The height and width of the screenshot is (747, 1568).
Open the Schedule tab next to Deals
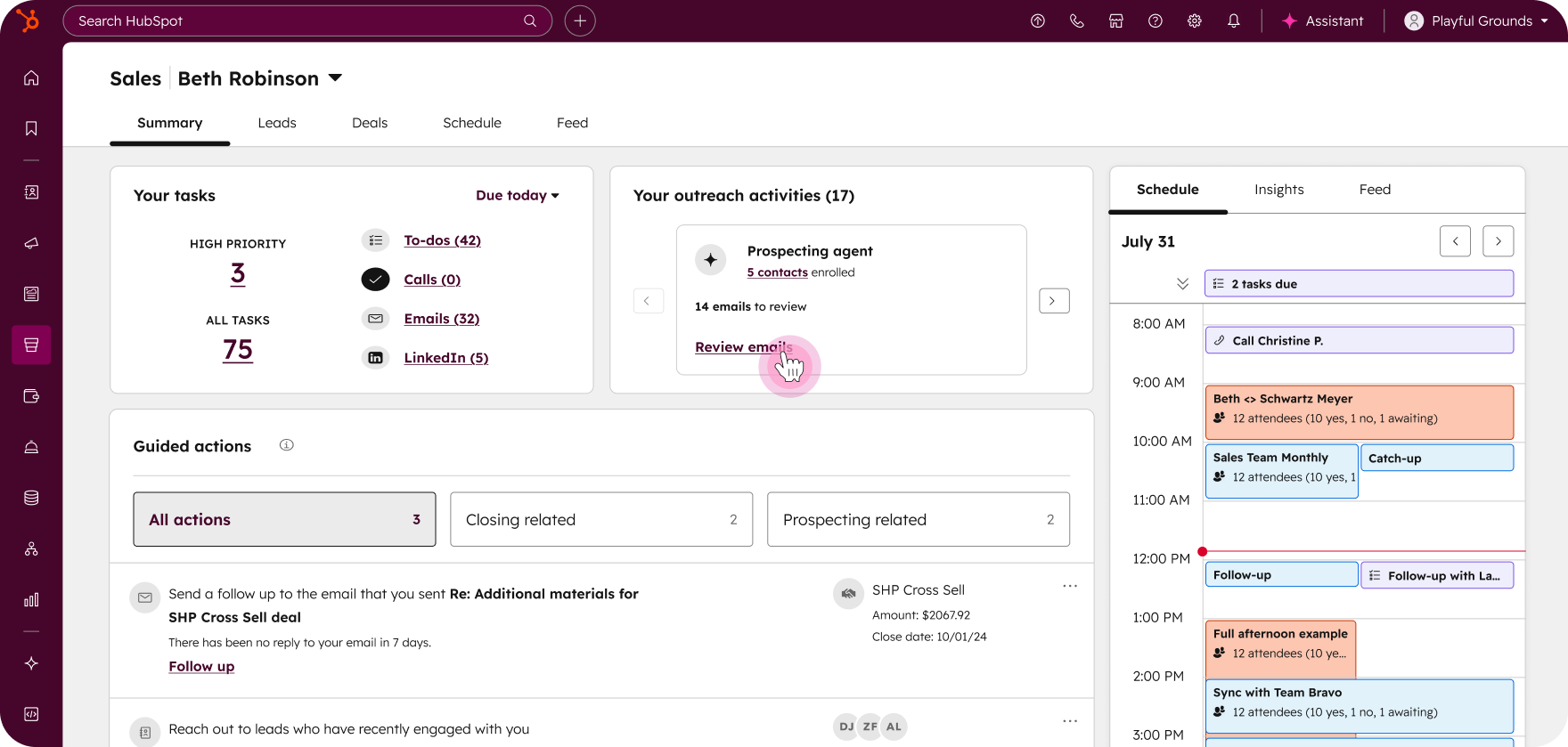coord(472,123)
